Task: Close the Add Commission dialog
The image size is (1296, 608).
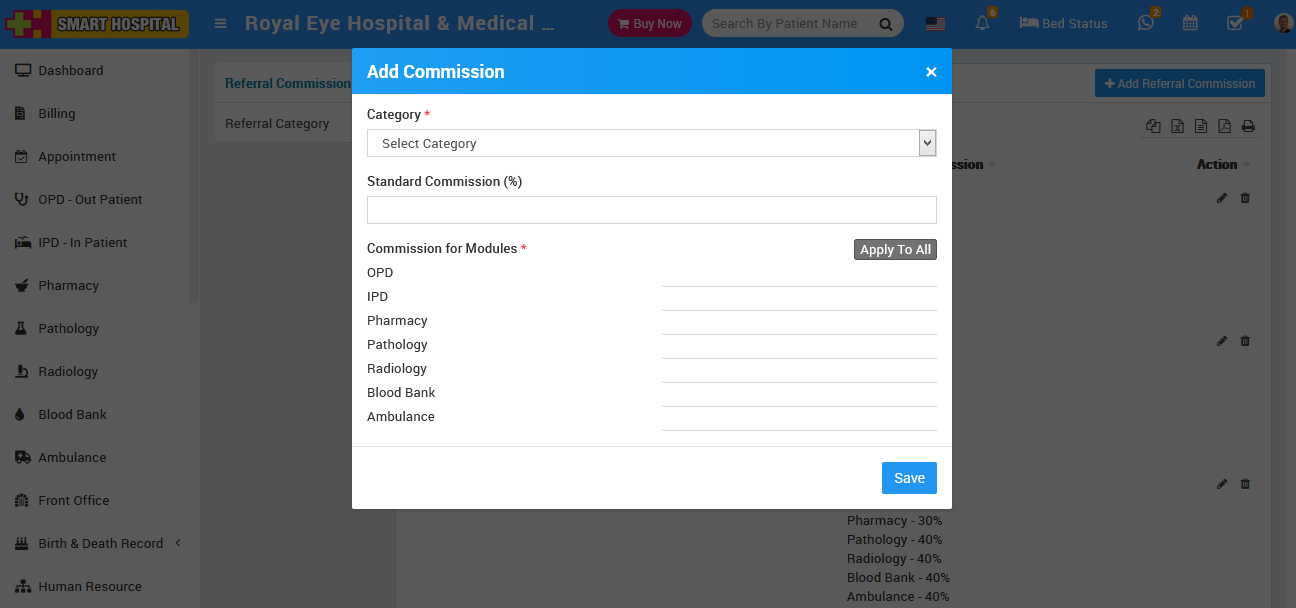Action: [x=931, y=72]
